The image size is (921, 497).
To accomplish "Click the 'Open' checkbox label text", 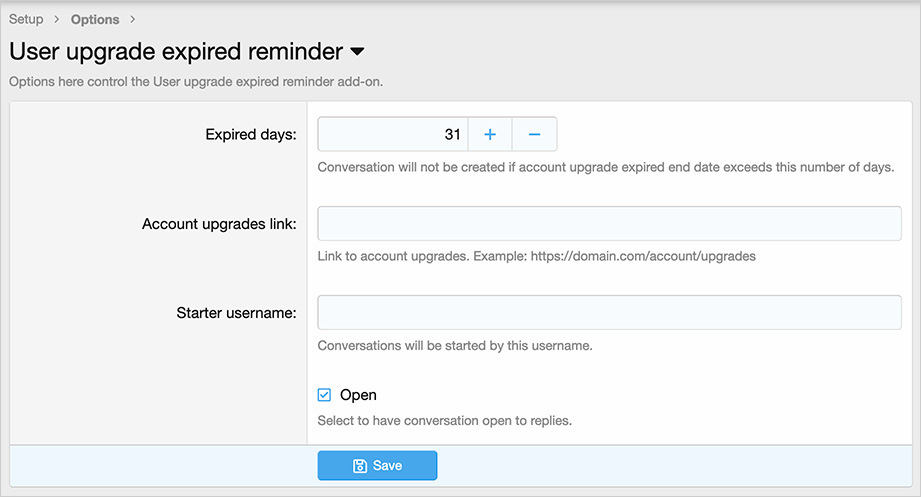I will pos(358,395).
